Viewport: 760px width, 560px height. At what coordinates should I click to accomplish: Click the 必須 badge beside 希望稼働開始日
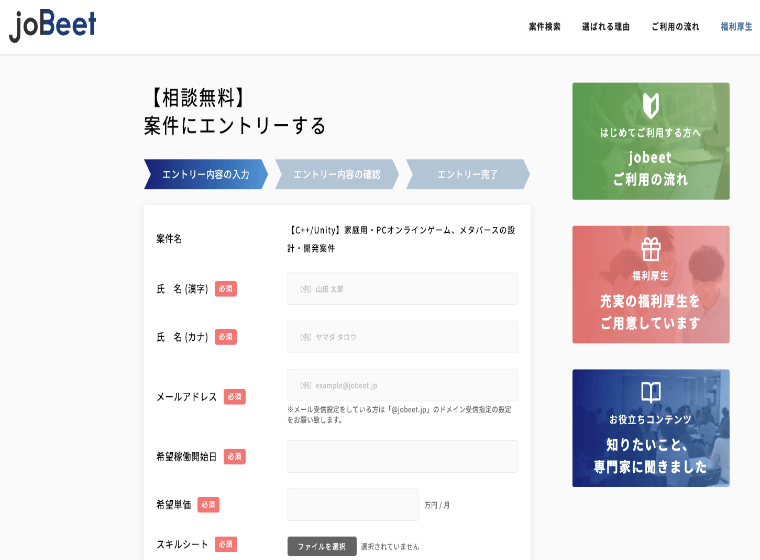[x=235, y=457]
